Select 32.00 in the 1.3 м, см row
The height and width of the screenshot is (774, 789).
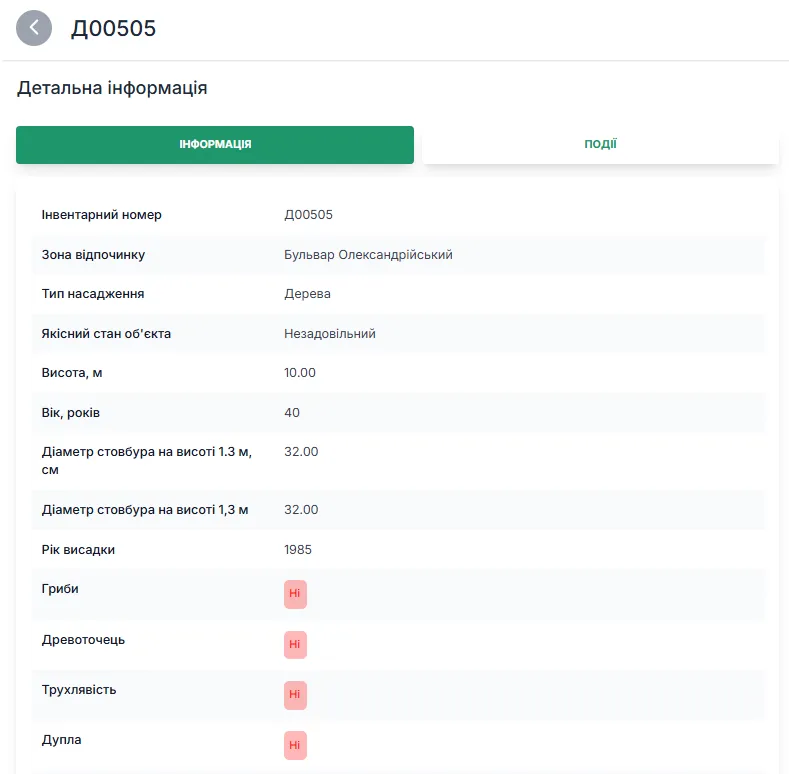click(x=301, y=452)
